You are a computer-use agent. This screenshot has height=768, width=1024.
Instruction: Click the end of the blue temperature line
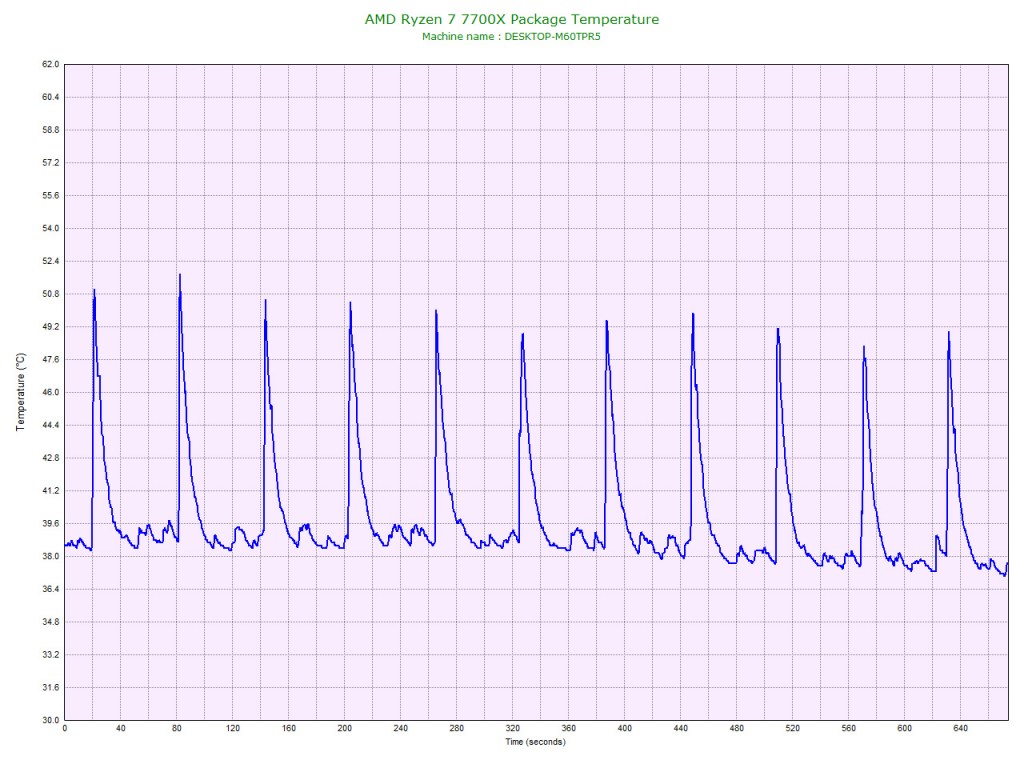1007,564
